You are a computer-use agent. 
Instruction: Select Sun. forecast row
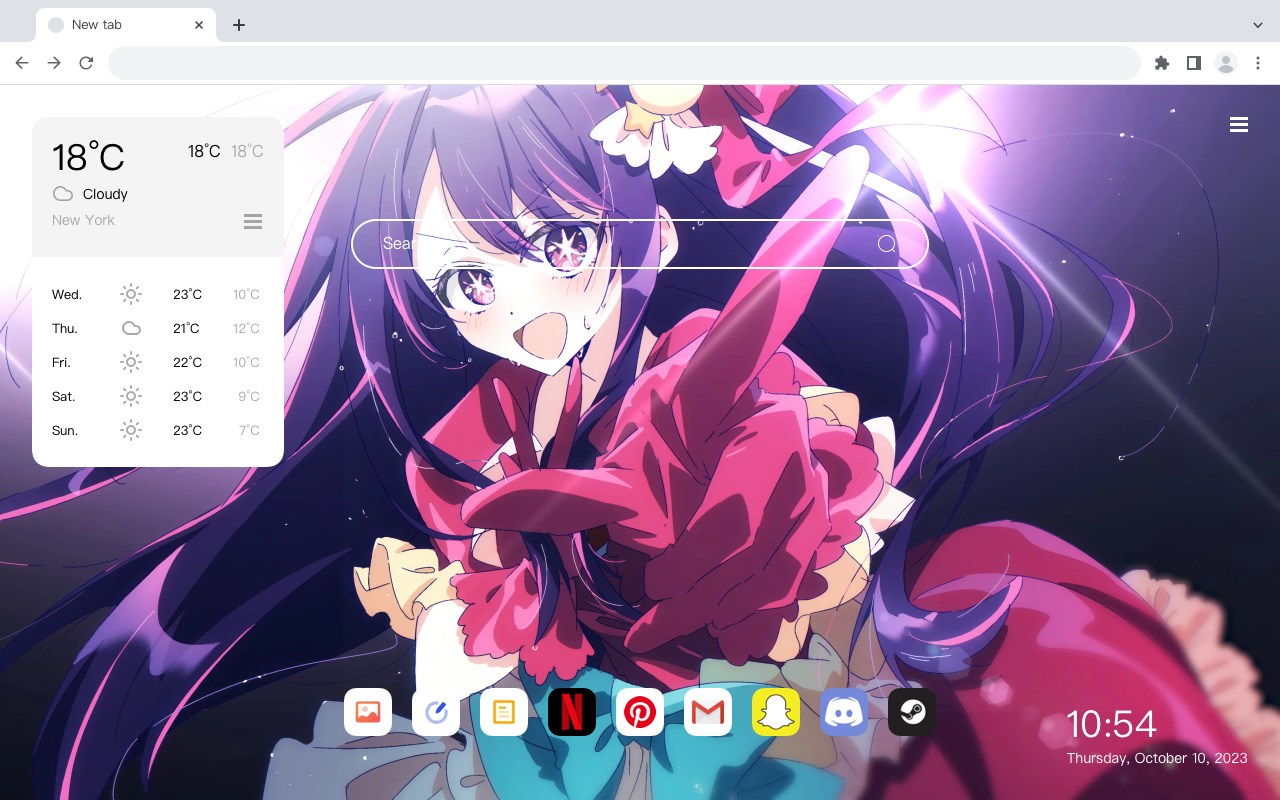point(157,430)
